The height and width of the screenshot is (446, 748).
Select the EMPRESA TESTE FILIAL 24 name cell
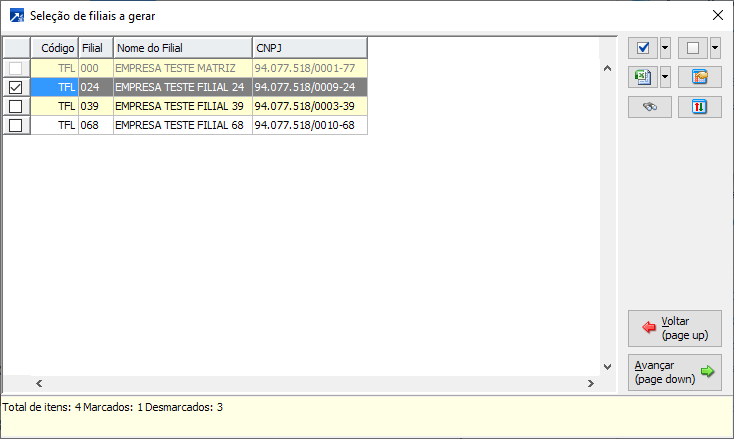[183, 87]
